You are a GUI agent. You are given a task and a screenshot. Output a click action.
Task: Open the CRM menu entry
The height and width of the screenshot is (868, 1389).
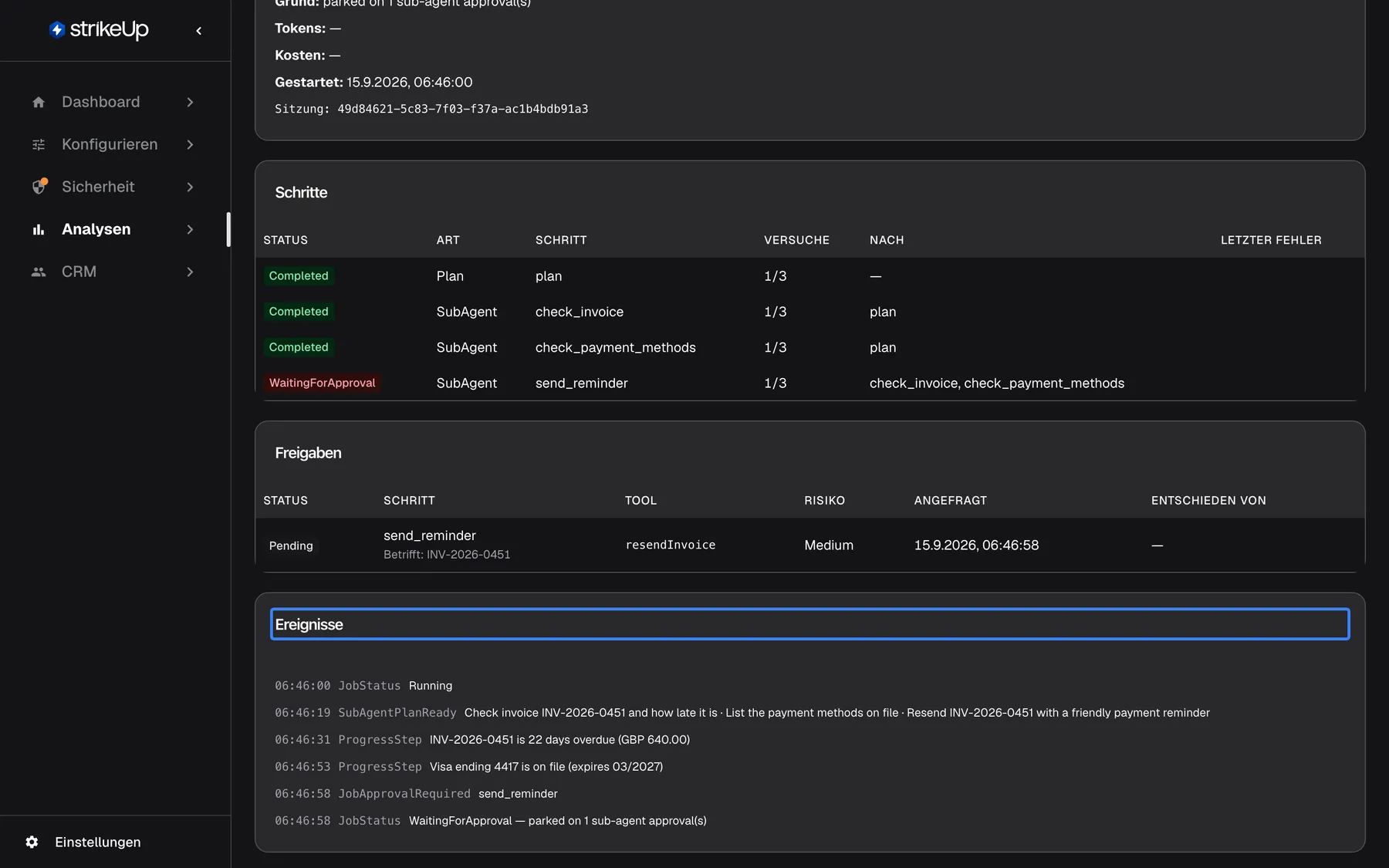coord(114,272)
